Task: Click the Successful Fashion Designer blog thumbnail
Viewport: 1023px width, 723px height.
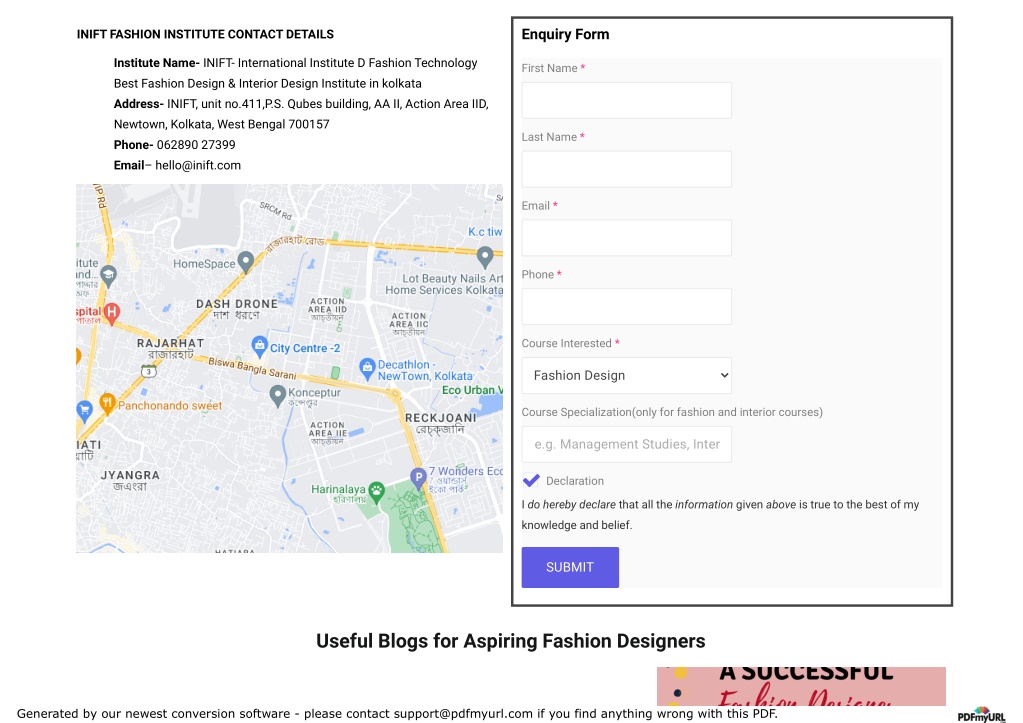Action: [801, 686]
